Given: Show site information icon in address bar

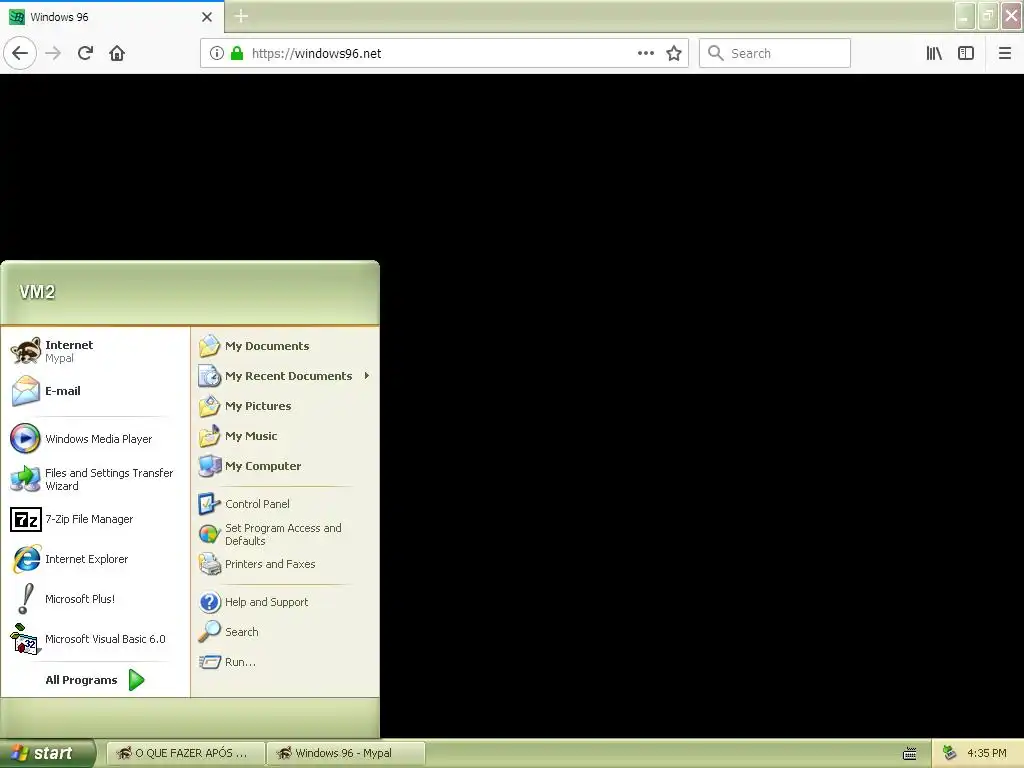Looking at the screenshot, I should (x=217, y=53).
